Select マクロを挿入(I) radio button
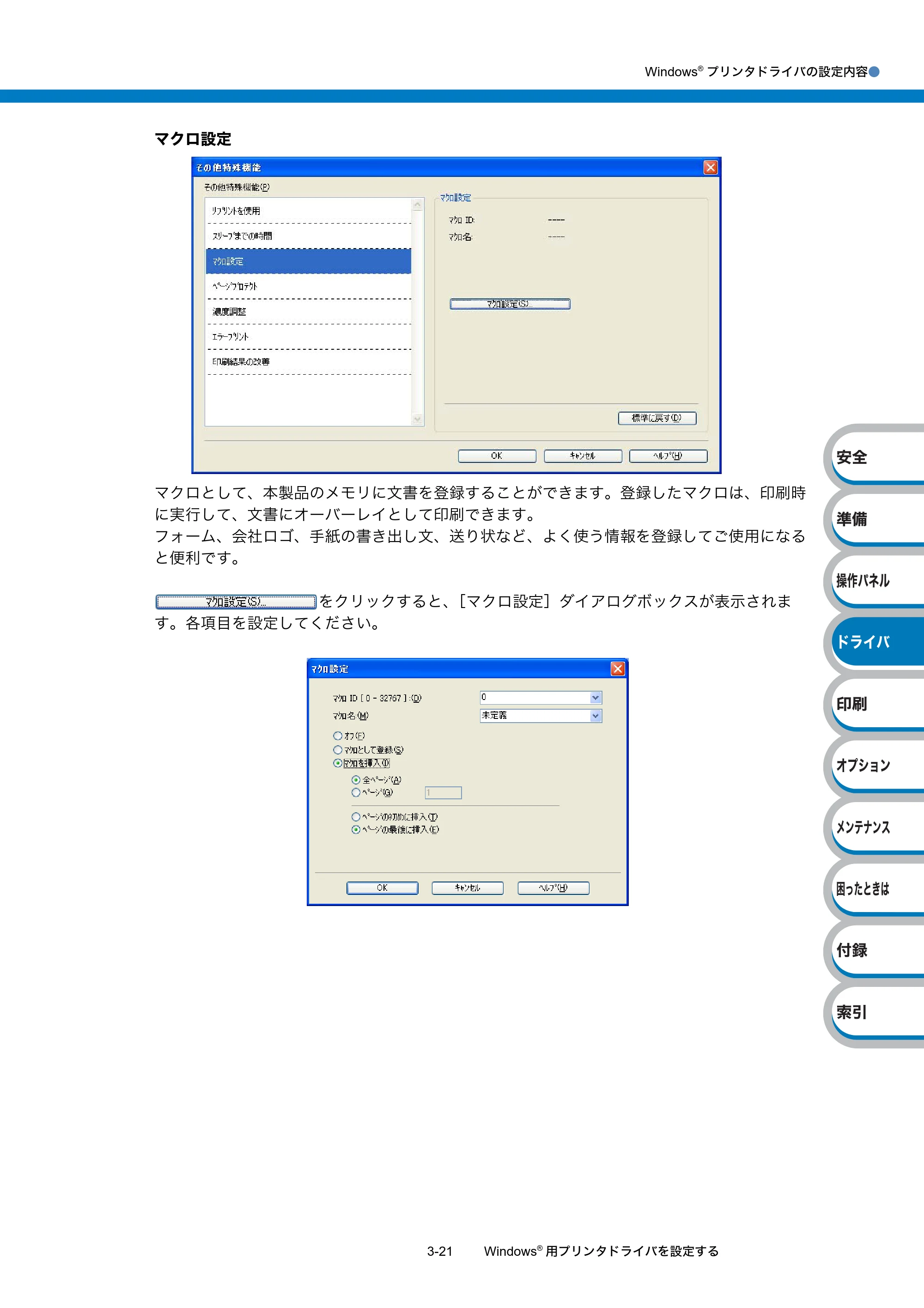Viewport: 924px width, 1308px height. (x=338, y=763)
